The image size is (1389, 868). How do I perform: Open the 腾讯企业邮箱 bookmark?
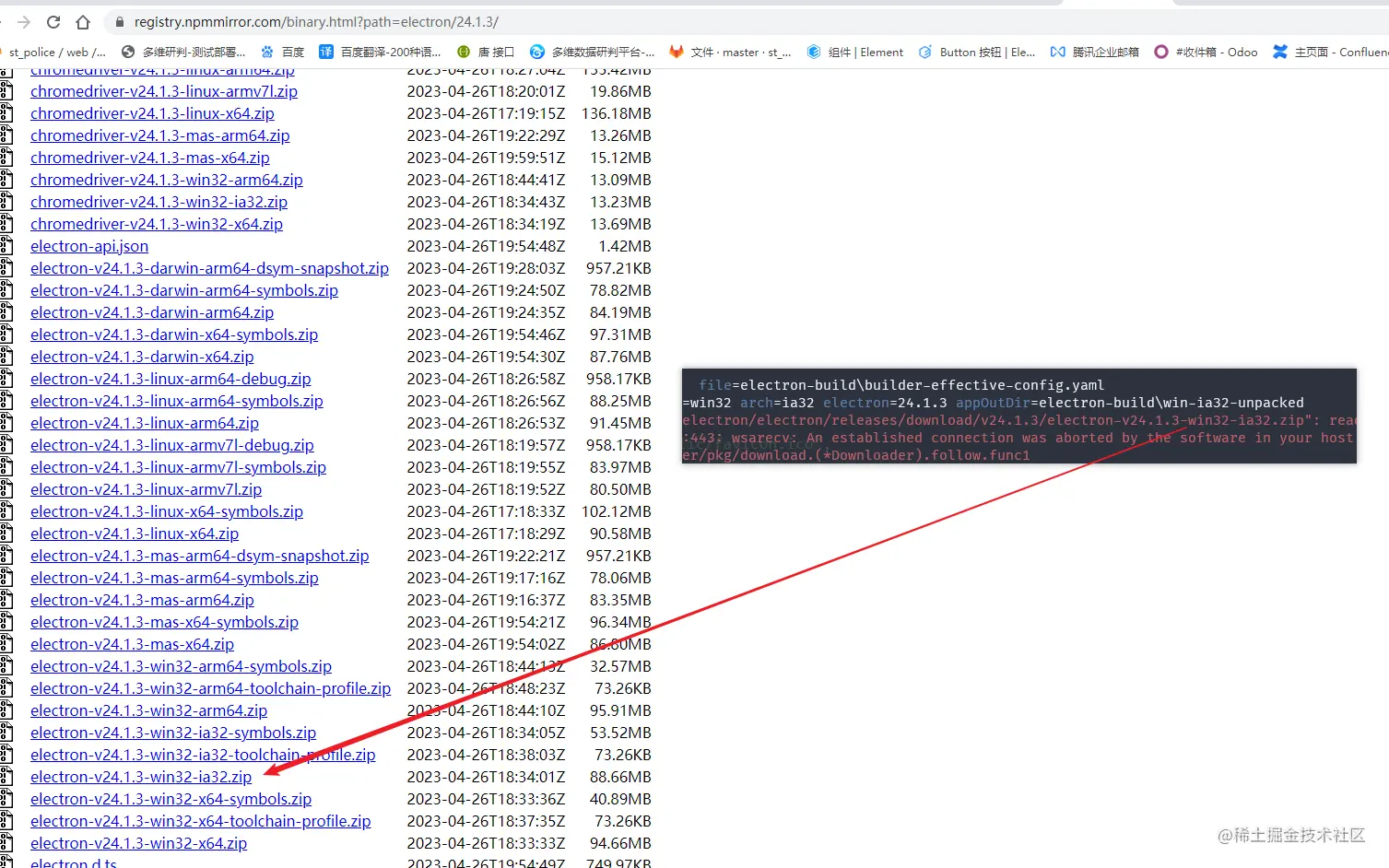(x=1095, y=53)
